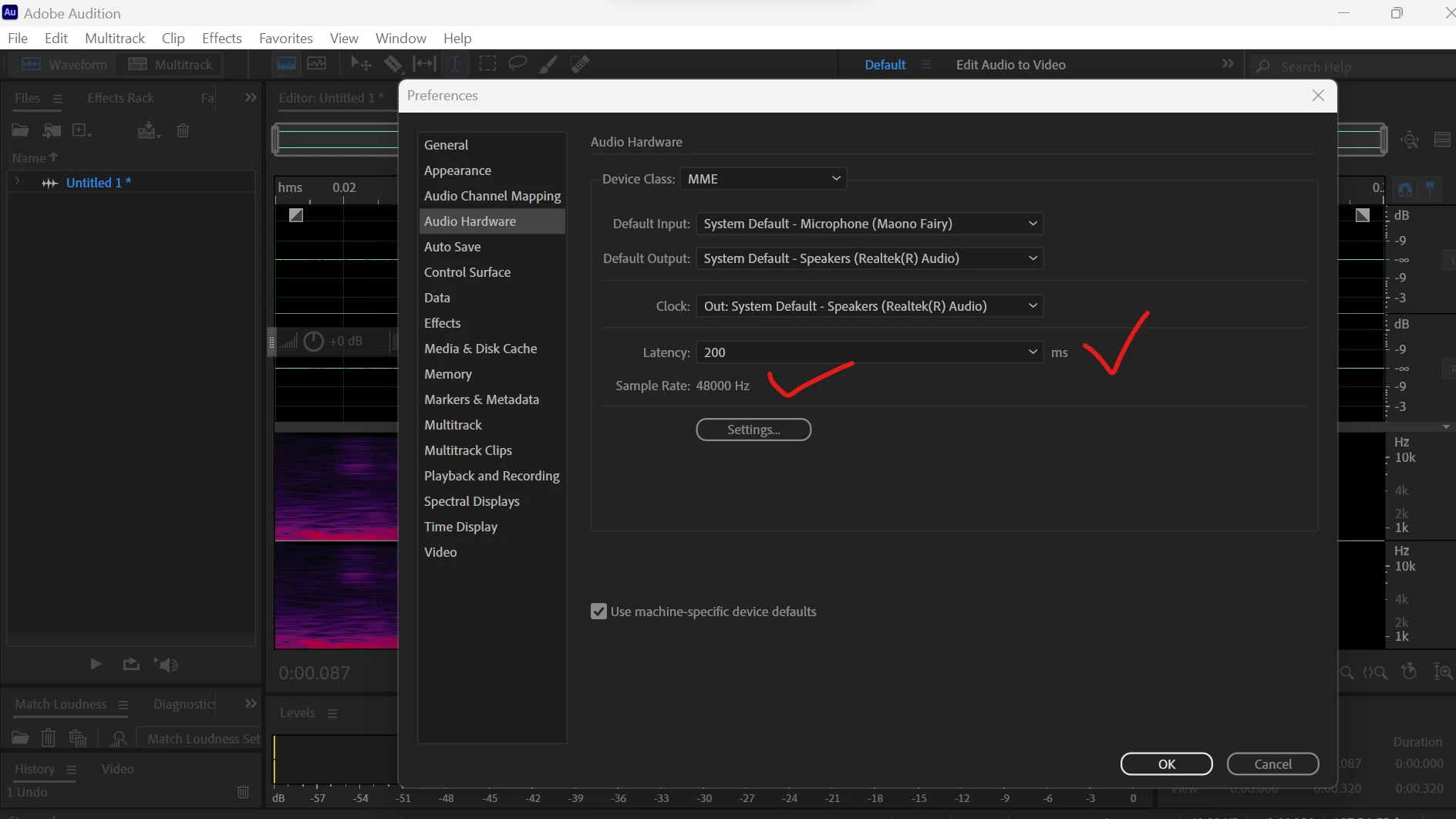This screenshot has height=819, width=1456.
Task: Show spectral frequency display icon
Action: [286, 63]
